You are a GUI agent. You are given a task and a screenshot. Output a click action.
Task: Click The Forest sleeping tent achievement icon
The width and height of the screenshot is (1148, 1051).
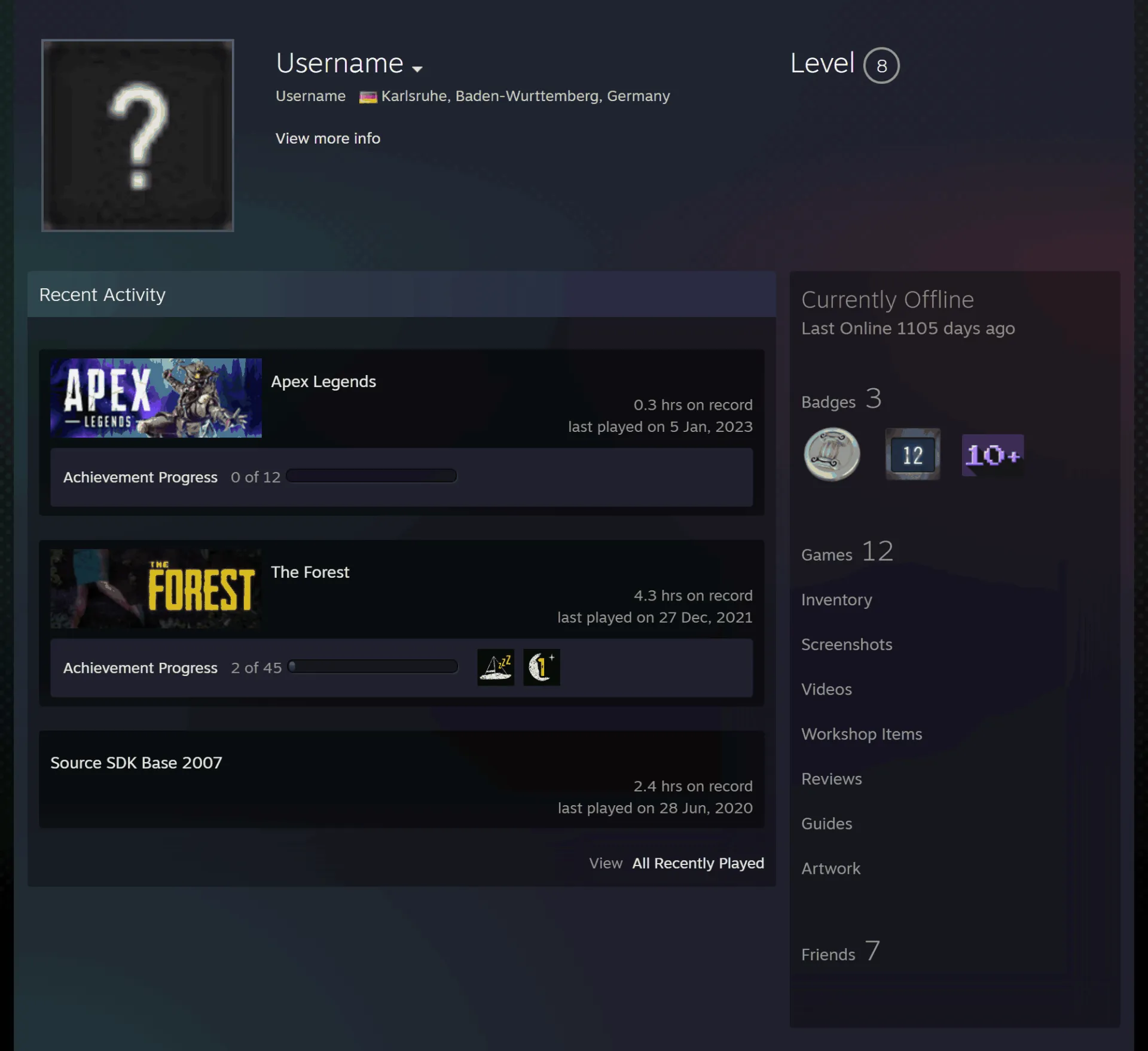click(x=496, y=667)
